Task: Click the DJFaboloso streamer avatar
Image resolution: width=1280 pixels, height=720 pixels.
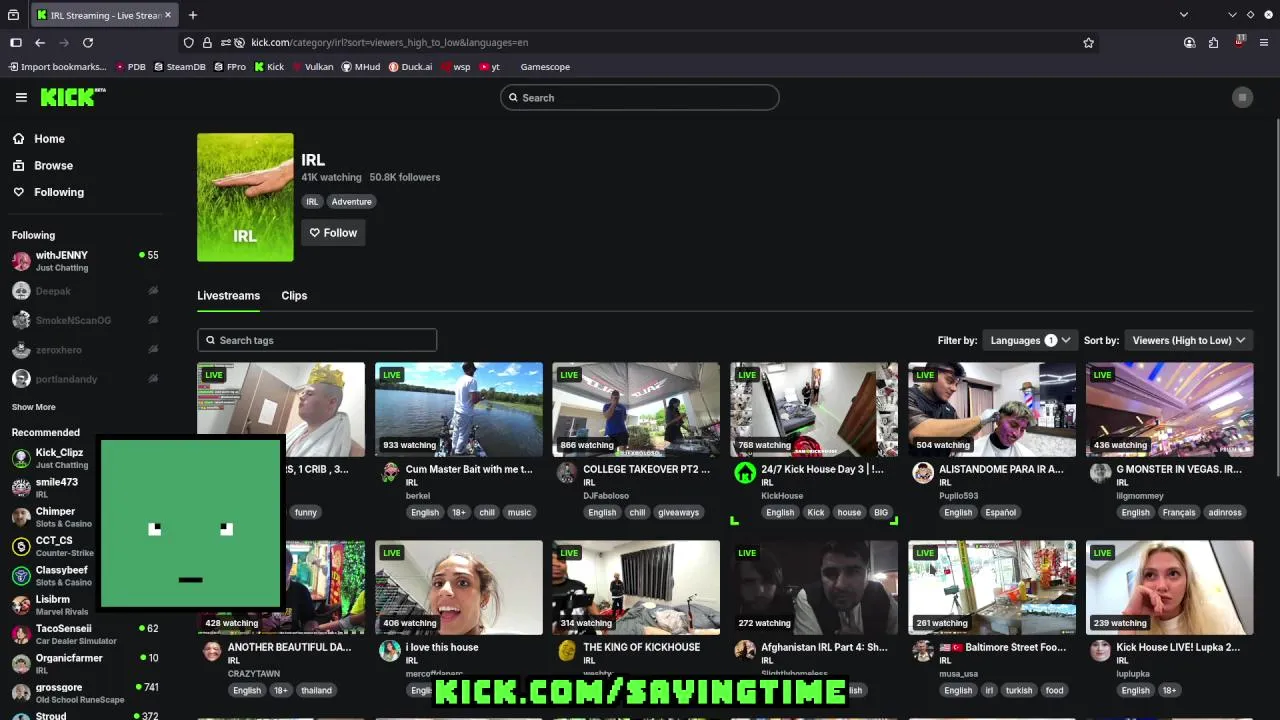Action: click(x=567, y=472)
